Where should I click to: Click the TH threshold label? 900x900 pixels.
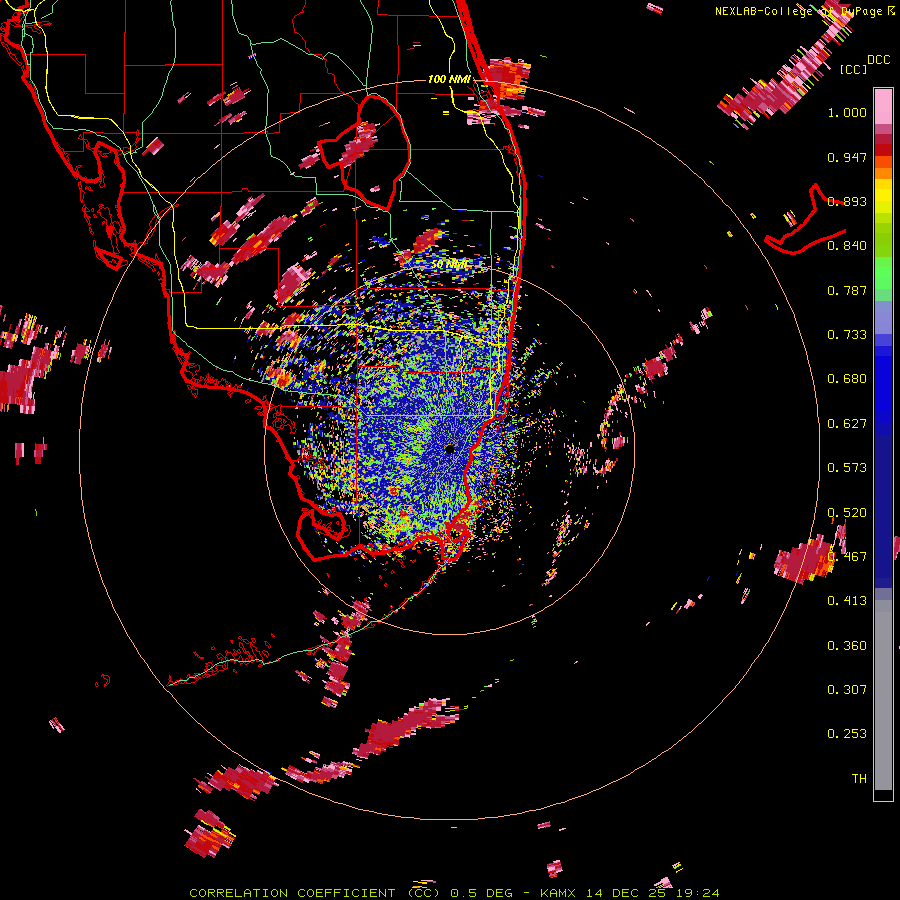[x=859, y=779]
